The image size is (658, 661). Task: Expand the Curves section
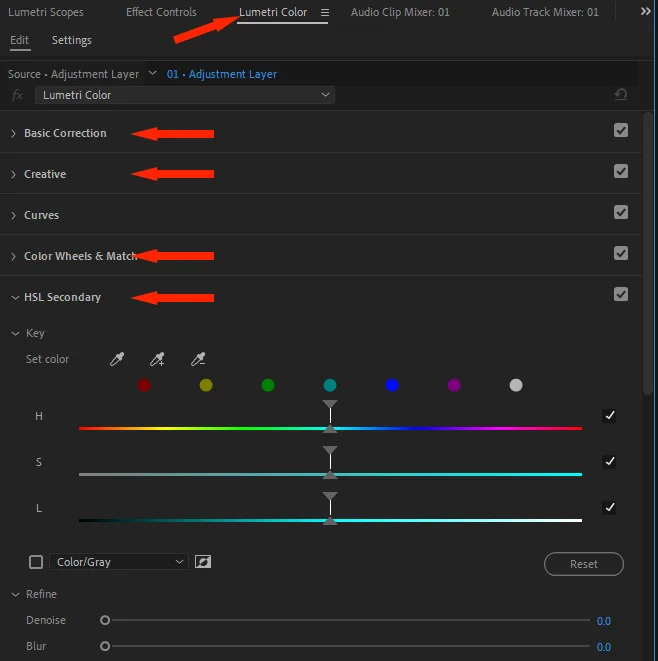[x=13, y=215]
